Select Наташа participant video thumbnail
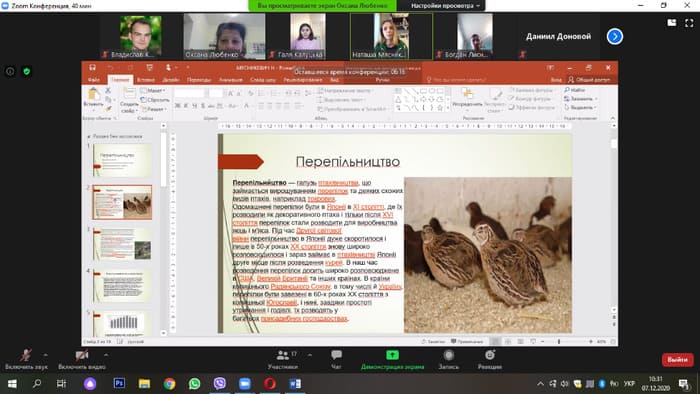Image resolution: width=700 pixels, height=394 pixels. click(391, 36)
